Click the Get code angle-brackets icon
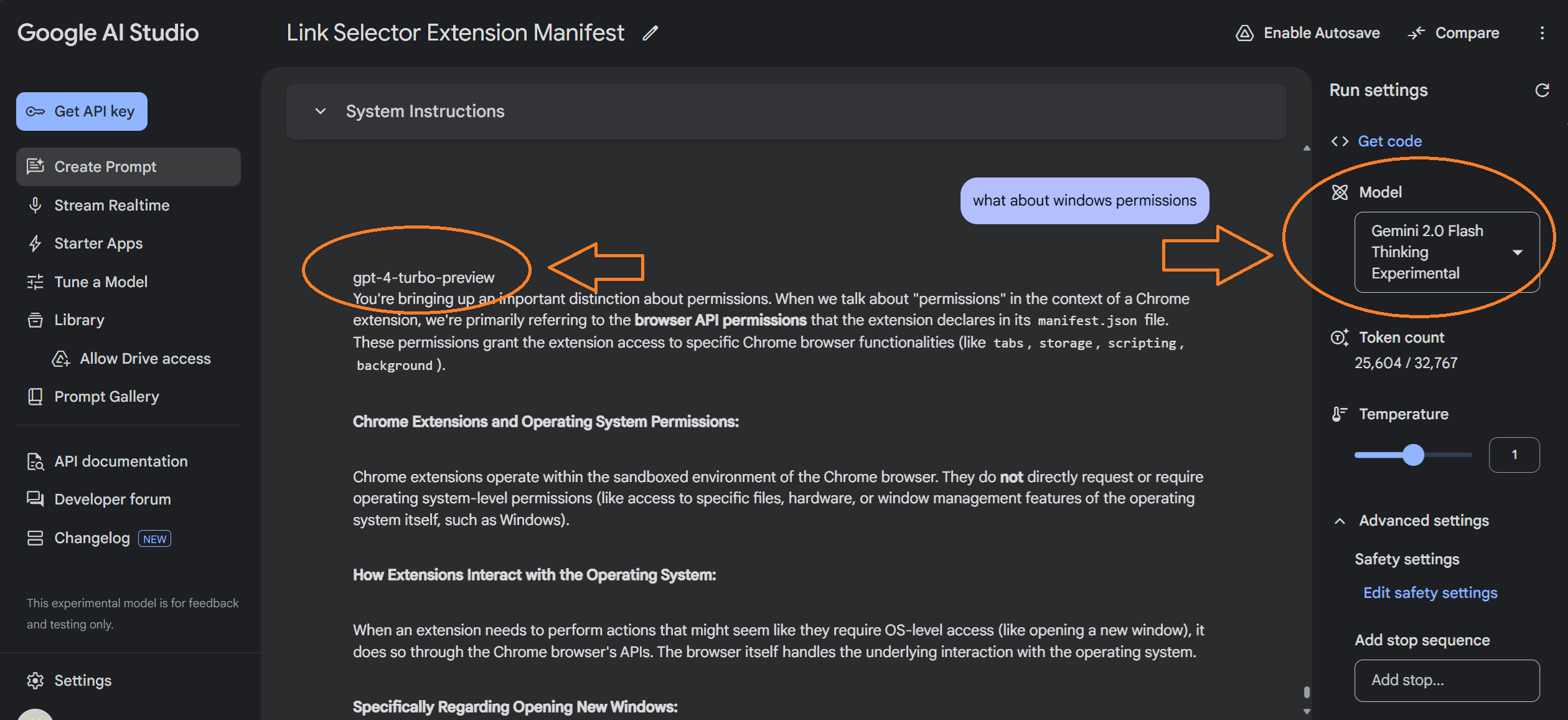This screenshot has width=1568, height=720. click(x=1340, y=141)
